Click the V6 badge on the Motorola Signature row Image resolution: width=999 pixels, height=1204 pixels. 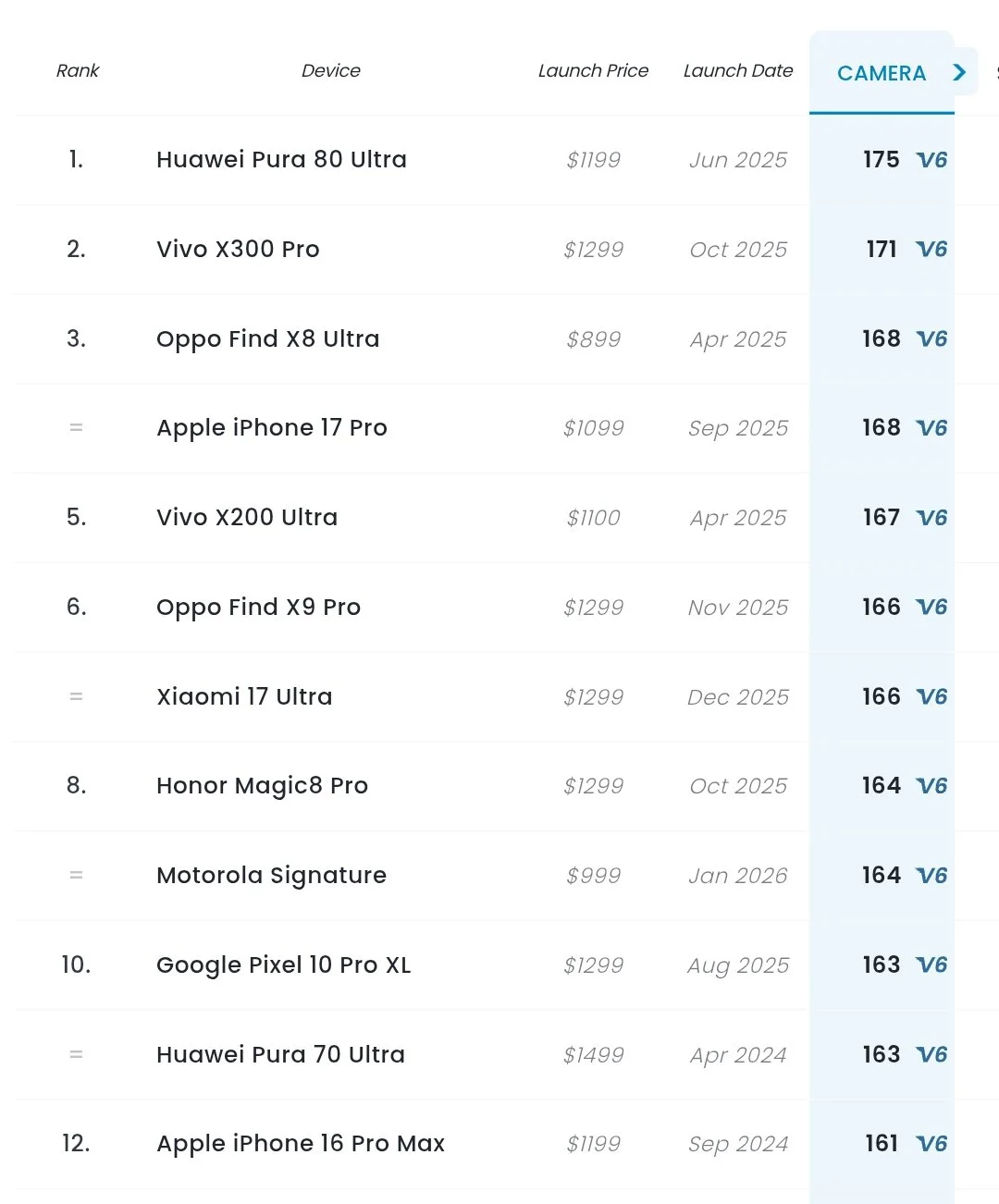pyautogui.click(x=933, y=875)
